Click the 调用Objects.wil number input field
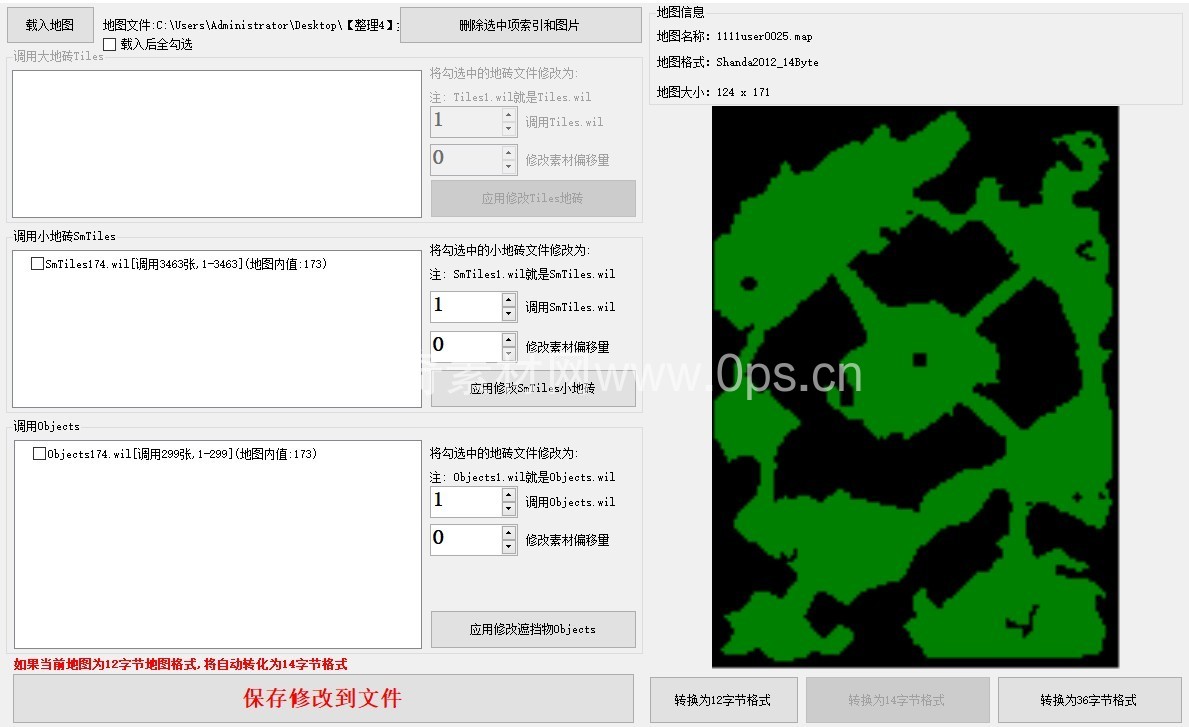 tap(465, 502)
